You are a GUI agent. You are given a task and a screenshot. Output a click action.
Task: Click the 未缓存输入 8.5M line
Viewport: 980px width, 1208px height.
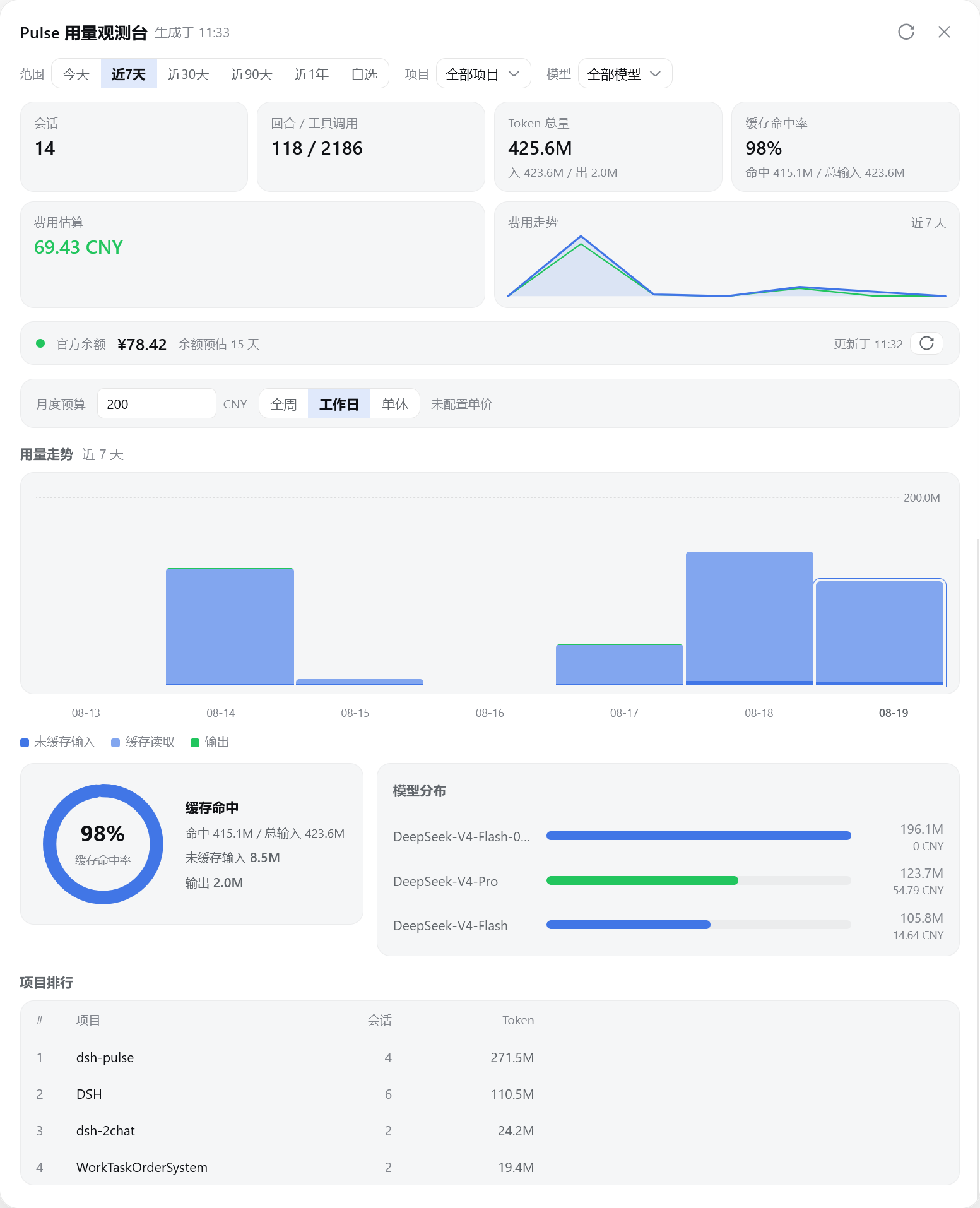click(x=232, y=858)
